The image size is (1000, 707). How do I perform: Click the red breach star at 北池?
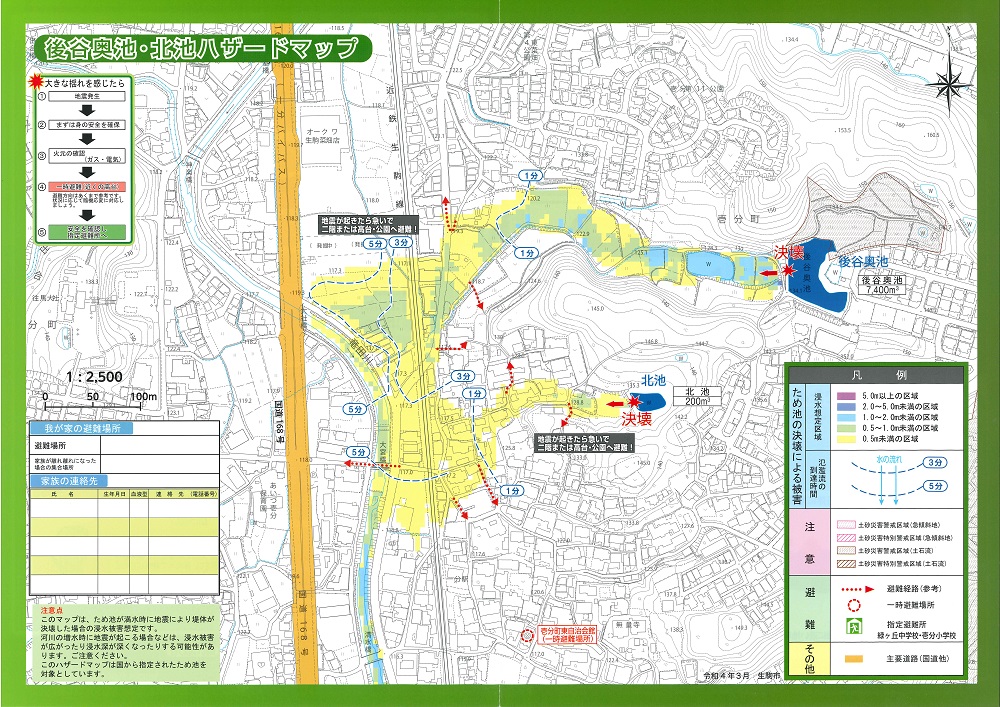633,401
